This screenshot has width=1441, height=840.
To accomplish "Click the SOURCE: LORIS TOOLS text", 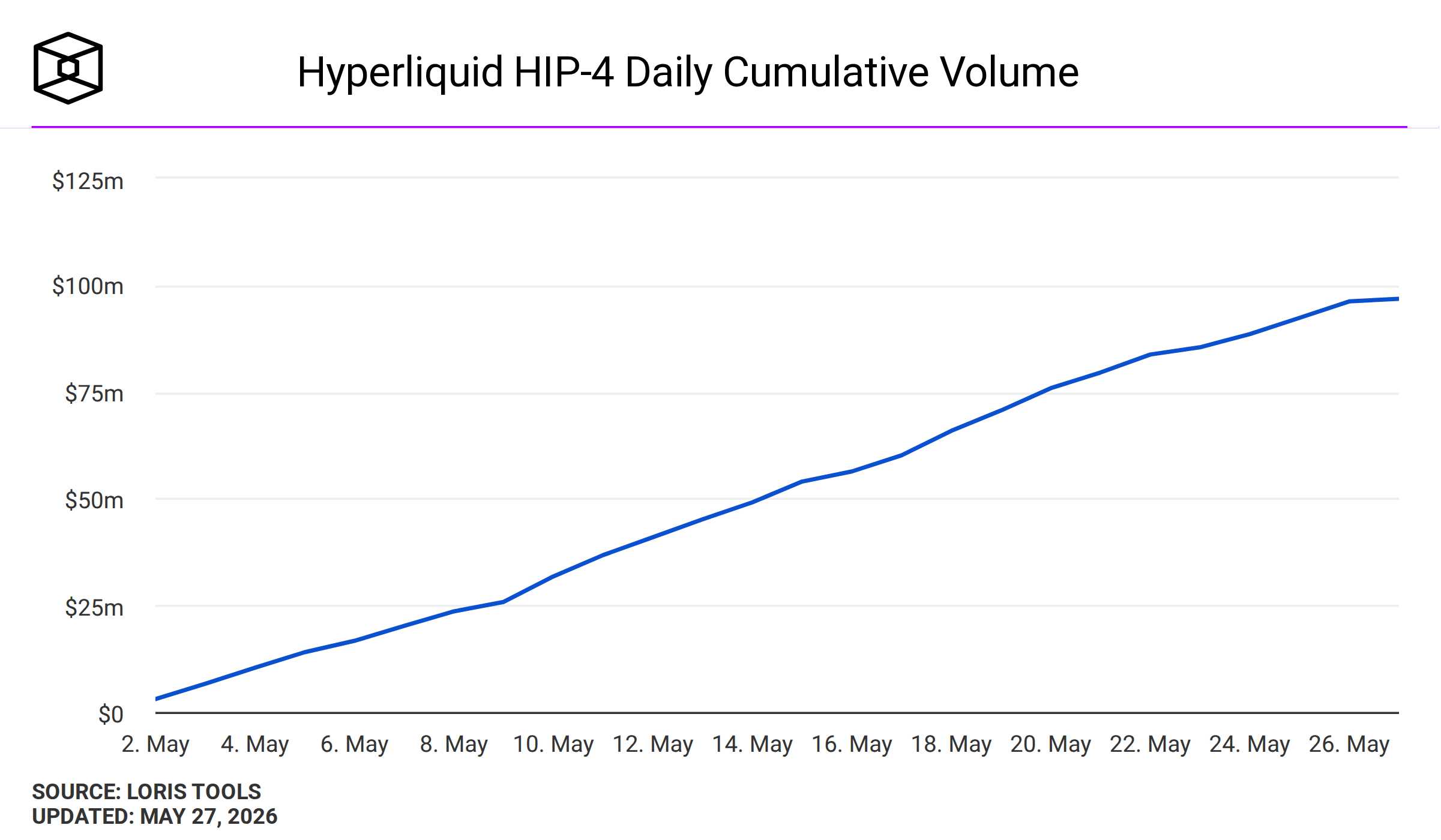I will [146, 792].
